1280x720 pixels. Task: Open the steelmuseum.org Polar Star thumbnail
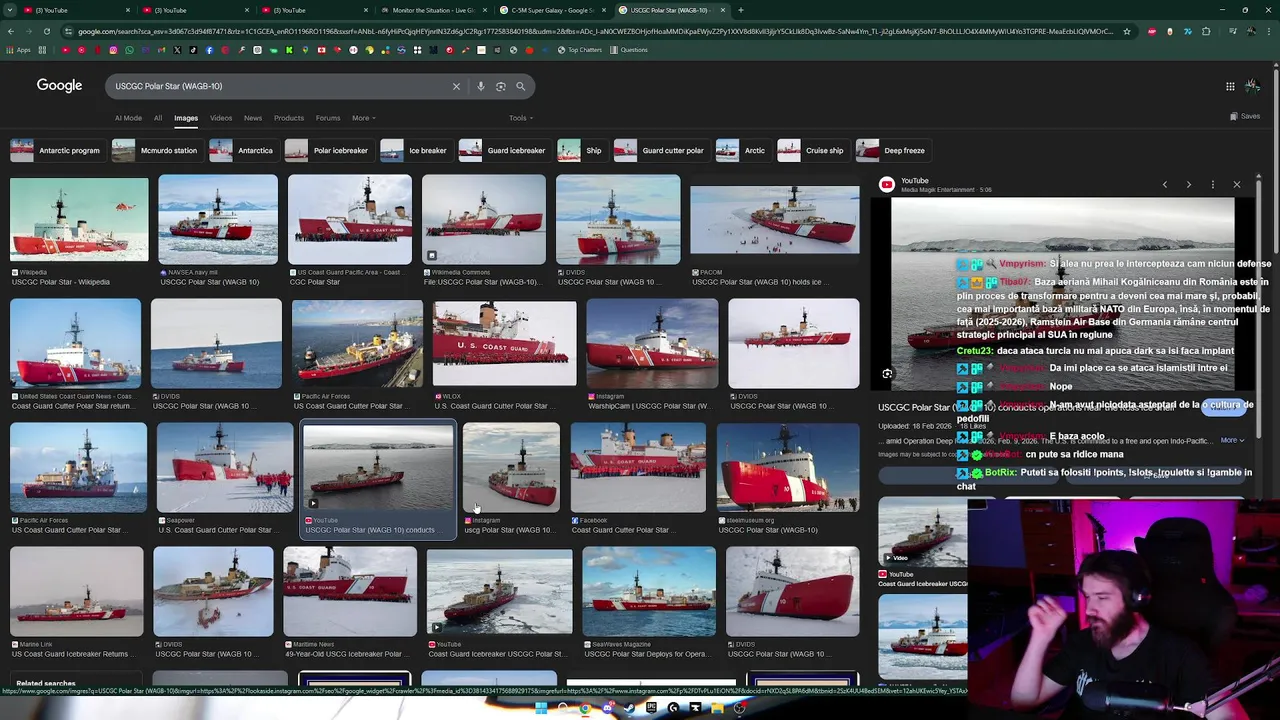(x=788, y=468)
